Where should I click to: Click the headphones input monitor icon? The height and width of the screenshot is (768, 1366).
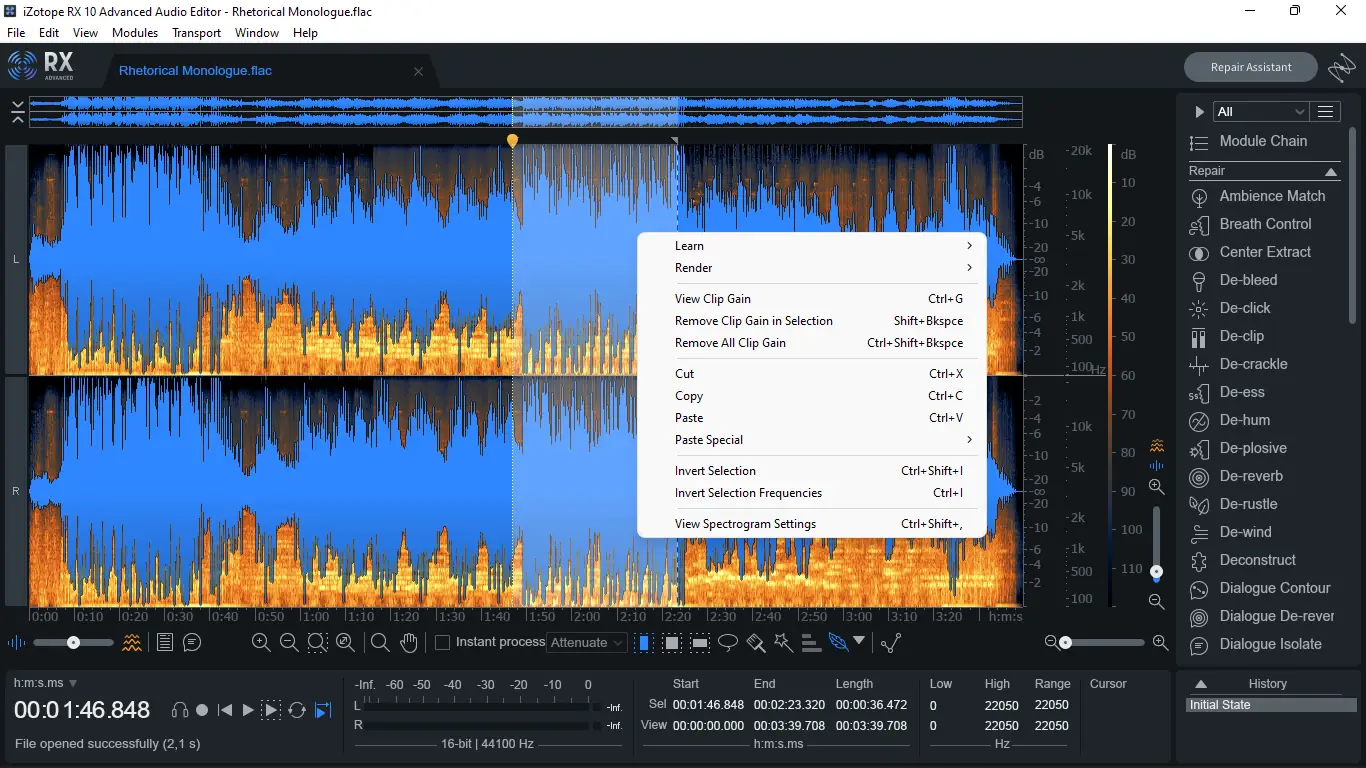point(180,710)
